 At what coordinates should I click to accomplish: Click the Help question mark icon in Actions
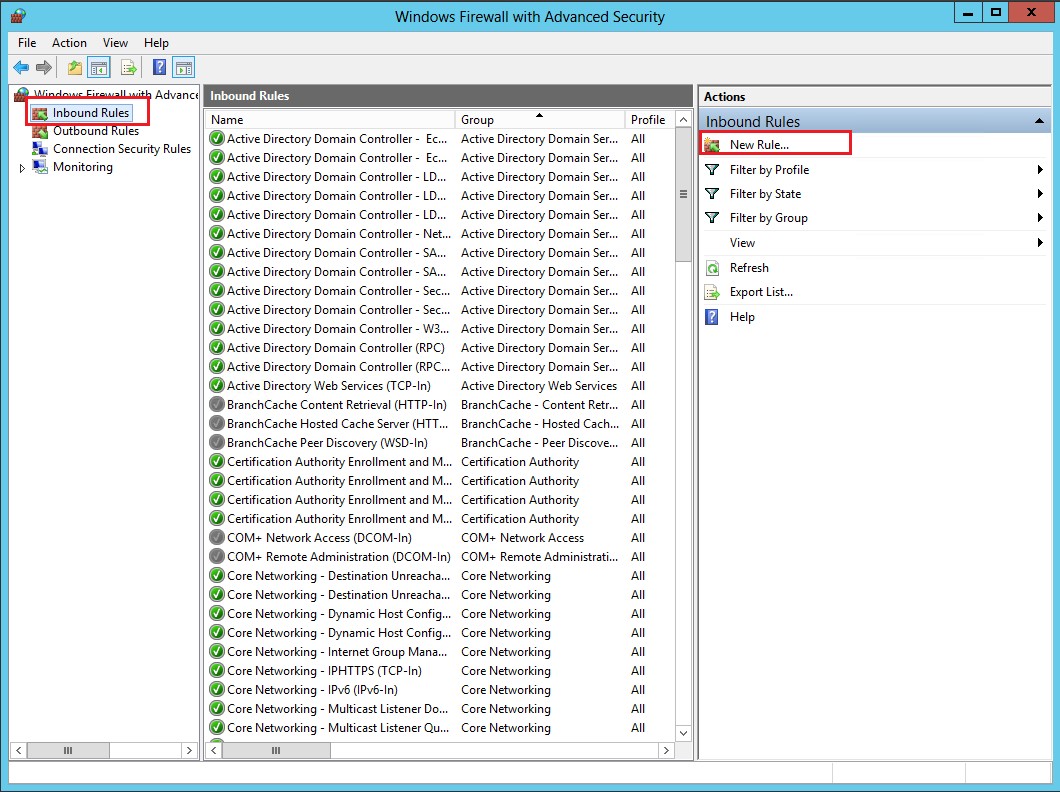click(x=712, y=317)
